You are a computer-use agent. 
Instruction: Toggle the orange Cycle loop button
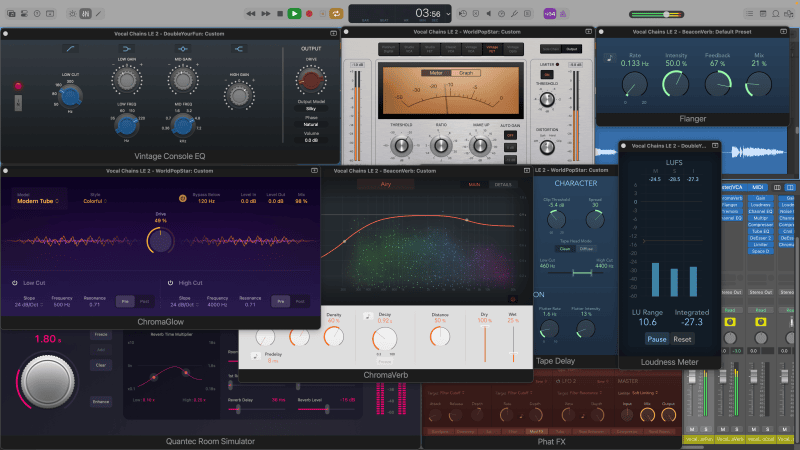pos(335,13)
